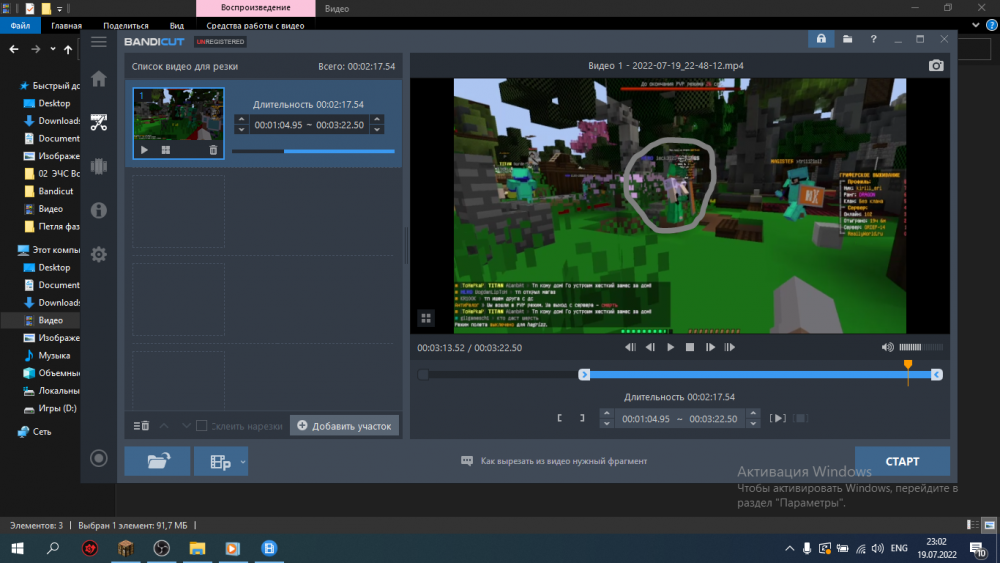Screen dimensions: 1000x563
Task: Stop video playback
Action: click(x=689, y=347)
